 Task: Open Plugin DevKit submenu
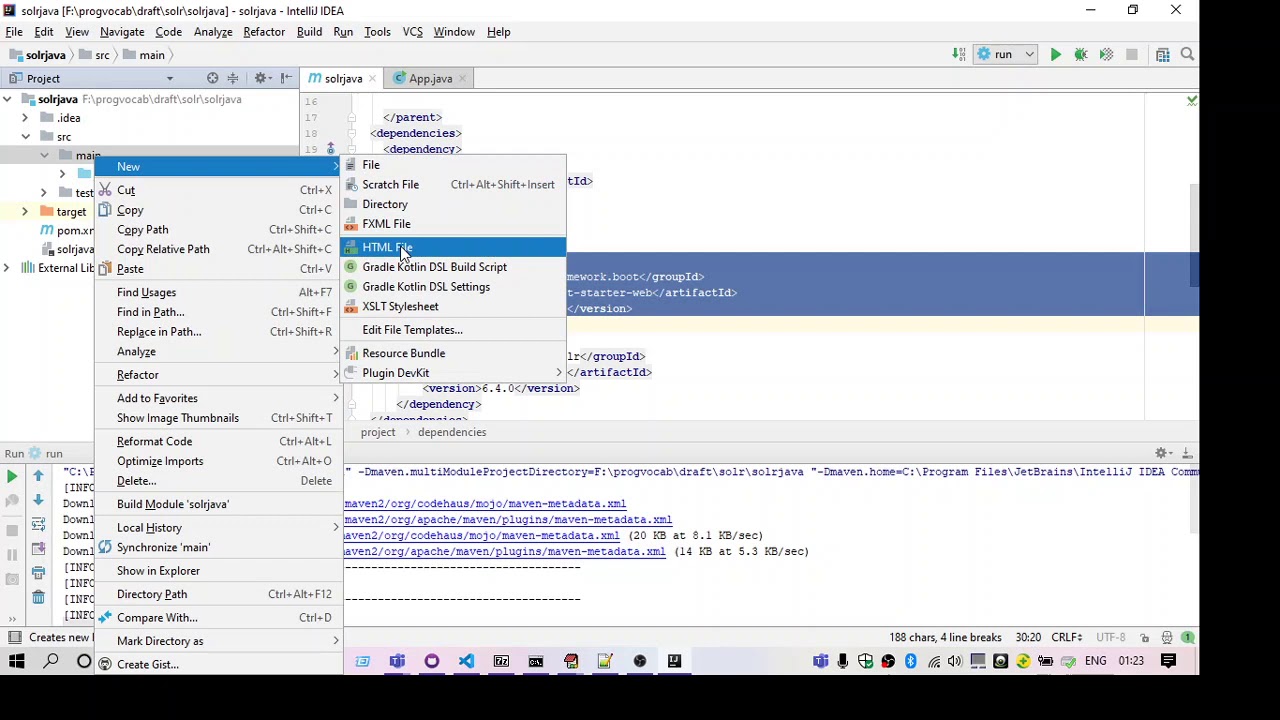(453, 373)
